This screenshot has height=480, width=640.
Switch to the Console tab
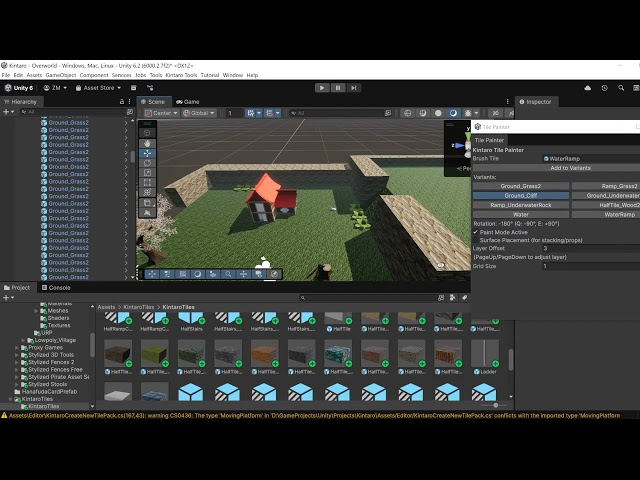56,288
